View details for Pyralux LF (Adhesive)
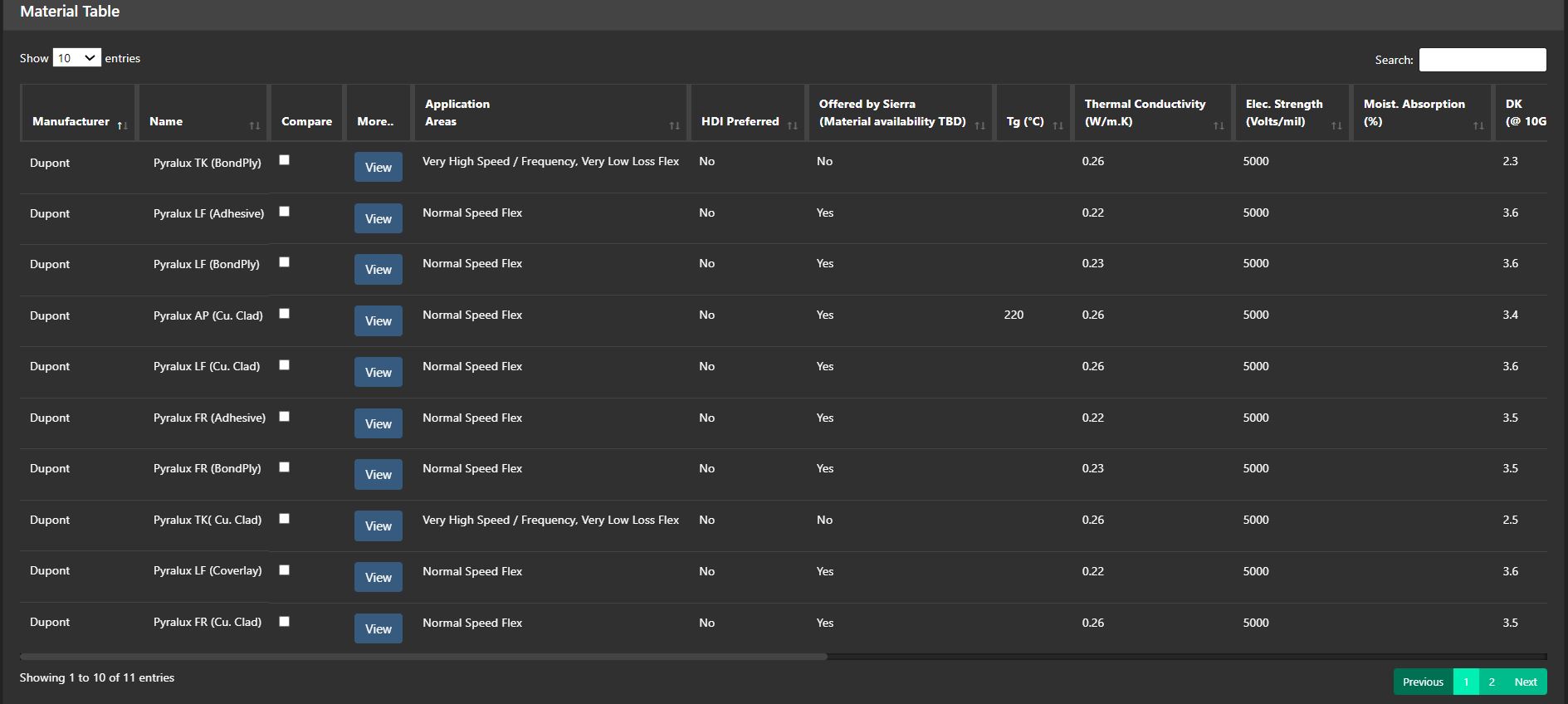Image resolution: width=1568 pixels, height=704 pixels. (379, 218)
